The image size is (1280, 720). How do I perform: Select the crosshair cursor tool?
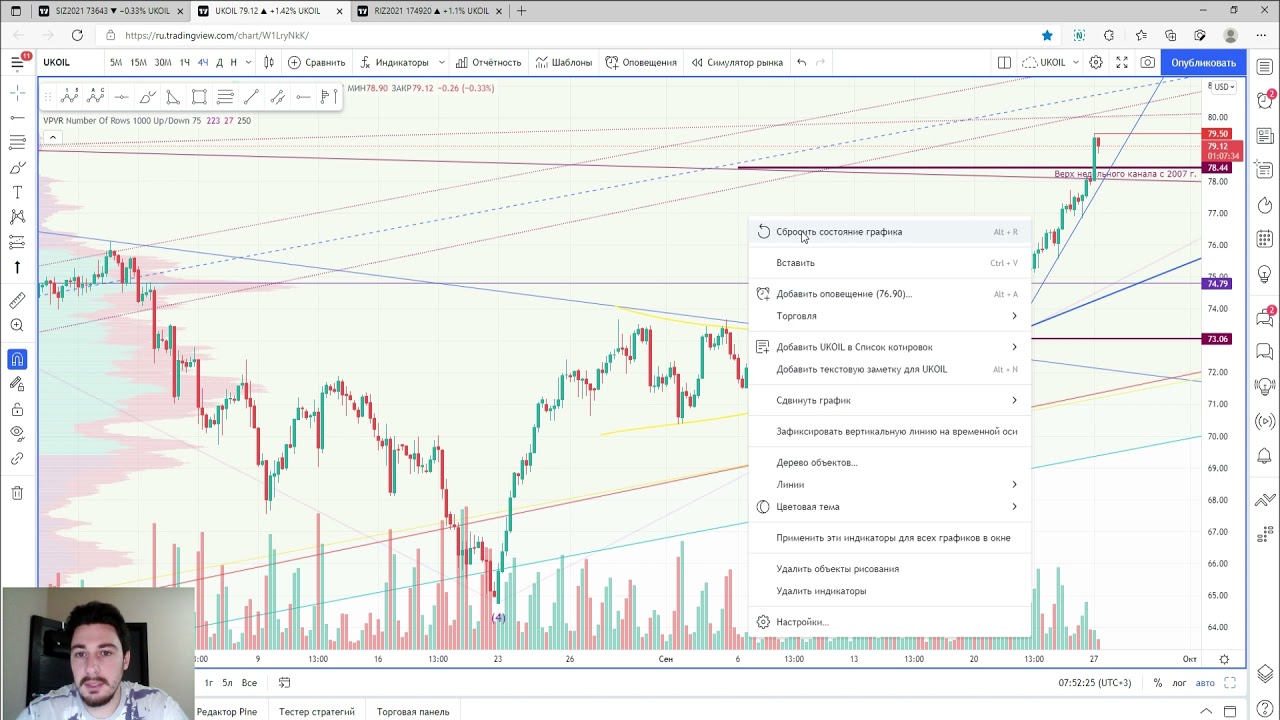17,92
